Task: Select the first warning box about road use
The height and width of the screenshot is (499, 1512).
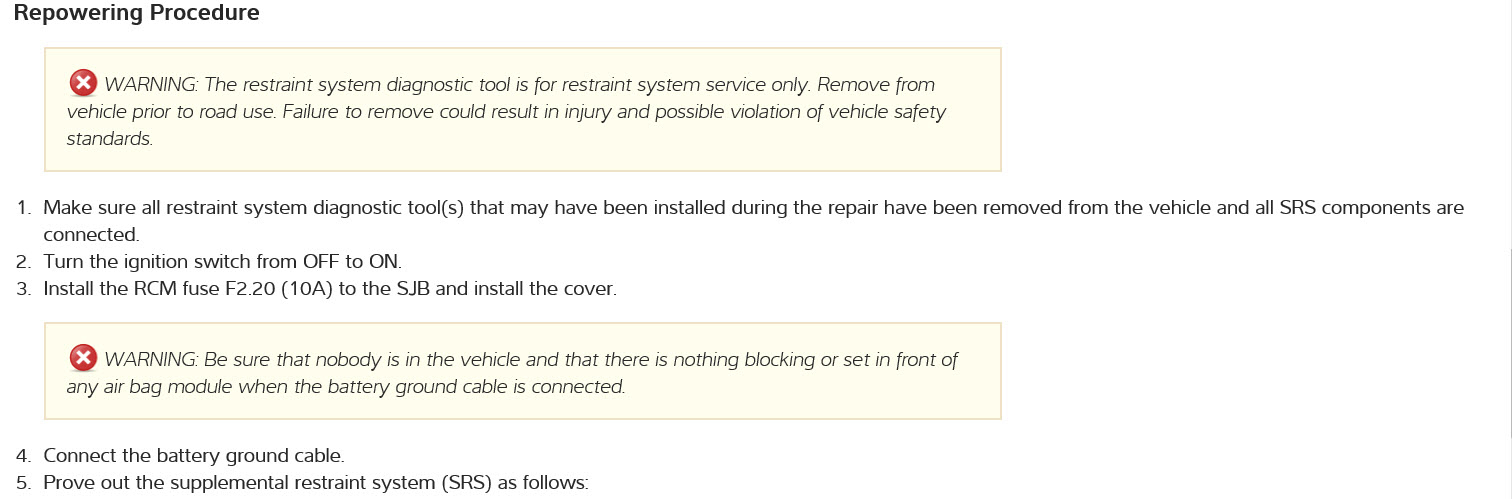Action: pos(522,111)
